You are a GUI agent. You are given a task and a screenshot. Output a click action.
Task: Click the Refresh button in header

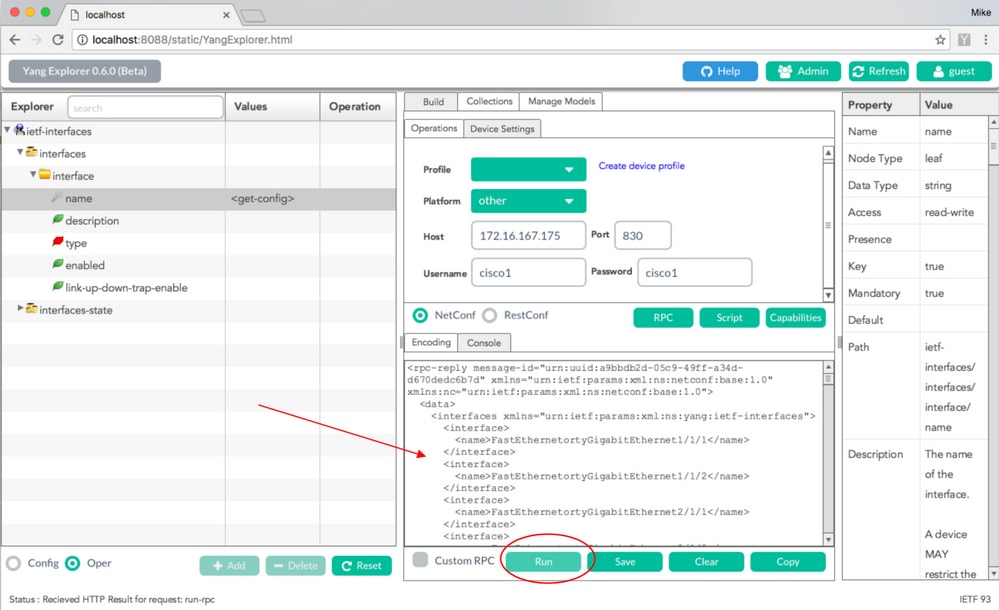pos(879,71)
